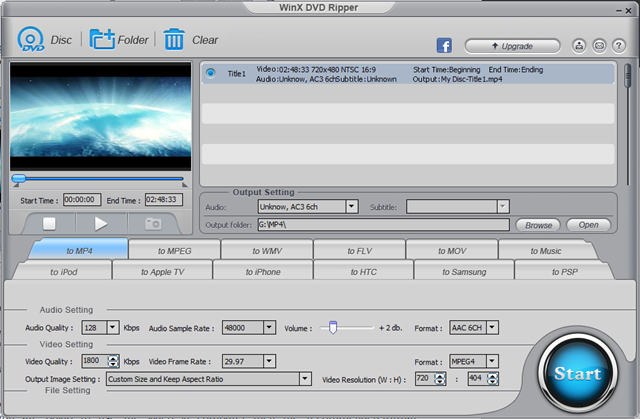
Task: Click the Volume slider handle
Action: [x=333, y=327]
